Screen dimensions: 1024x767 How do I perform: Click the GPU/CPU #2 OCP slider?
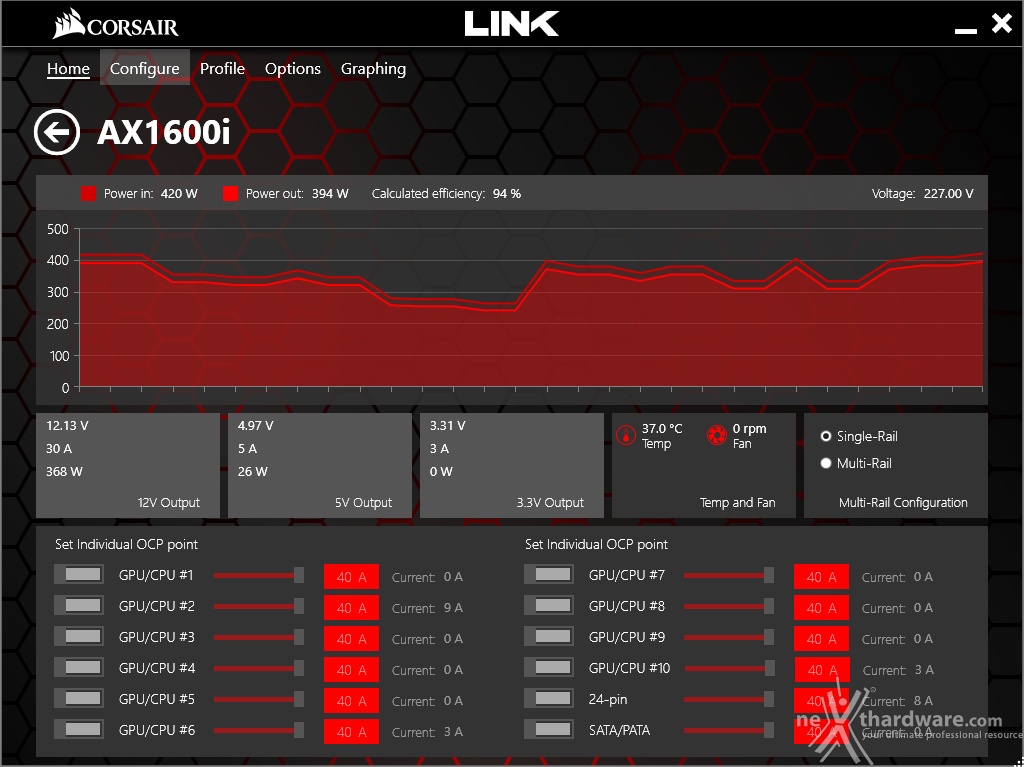click(x=259, y=606)
